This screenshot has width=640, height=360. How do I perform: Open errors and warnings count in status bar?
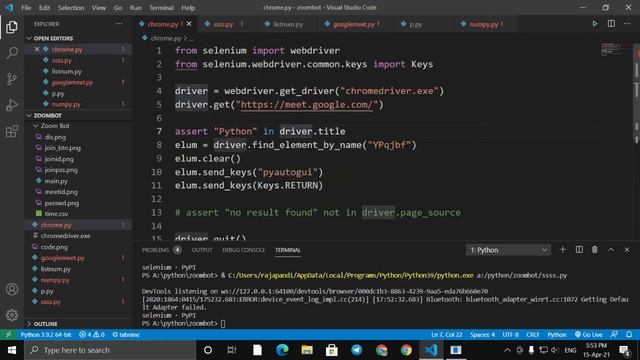[92, 335]
